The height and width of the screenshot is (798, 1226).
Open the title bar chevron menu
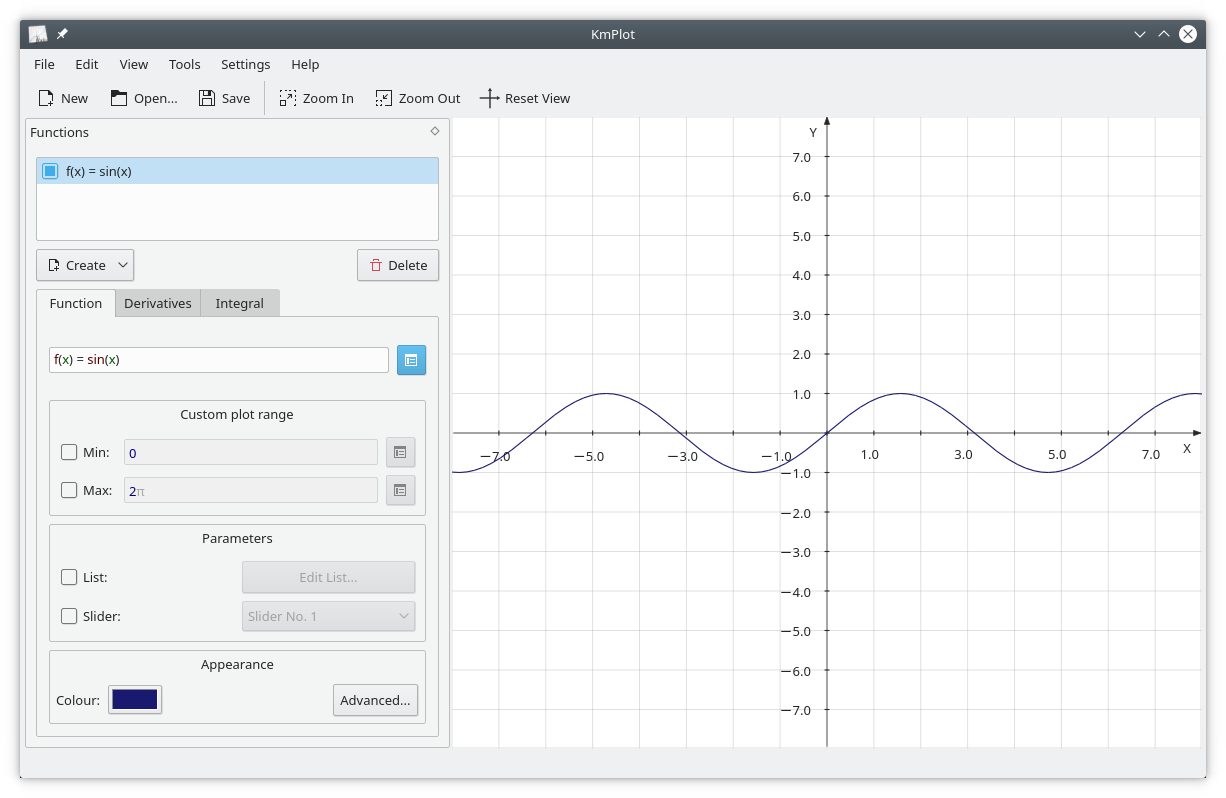[1140, 34]
